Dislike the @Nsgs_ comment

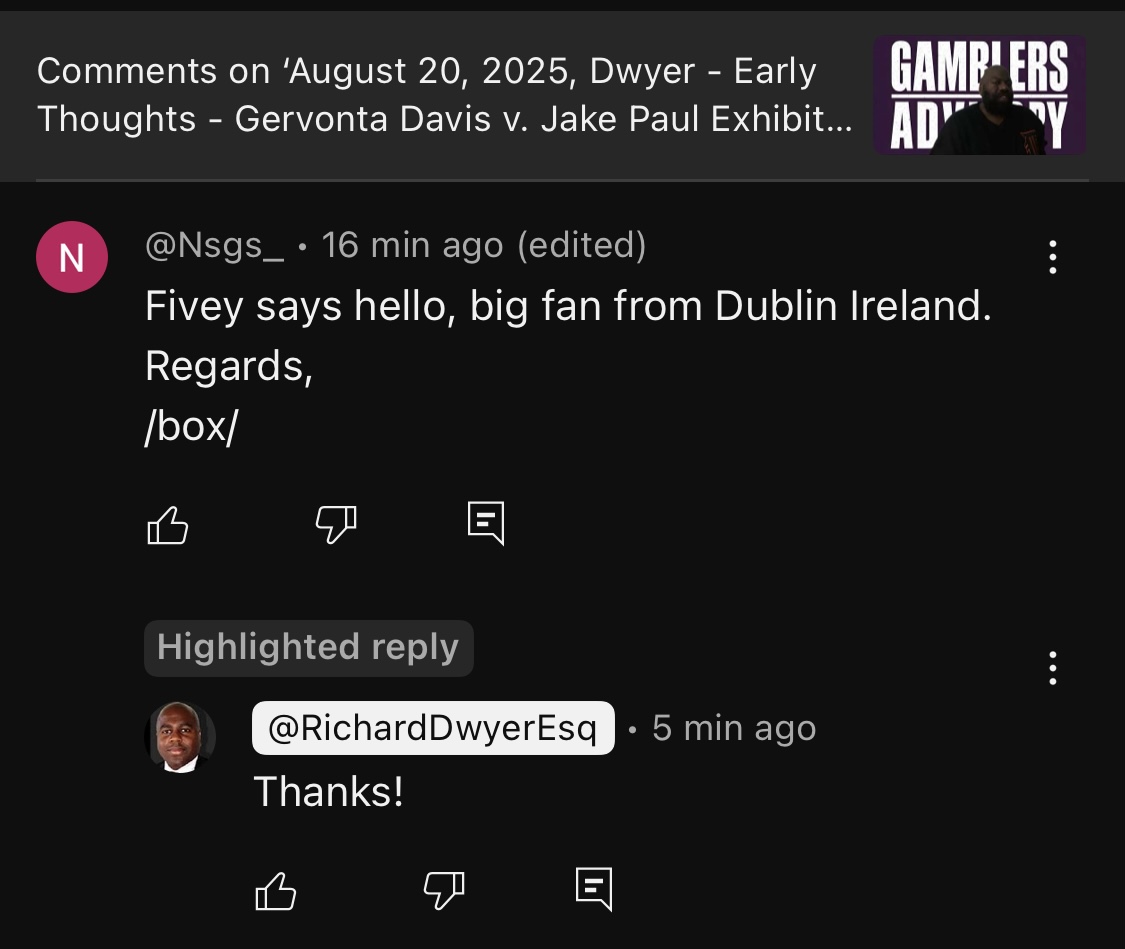click(336, 525)
